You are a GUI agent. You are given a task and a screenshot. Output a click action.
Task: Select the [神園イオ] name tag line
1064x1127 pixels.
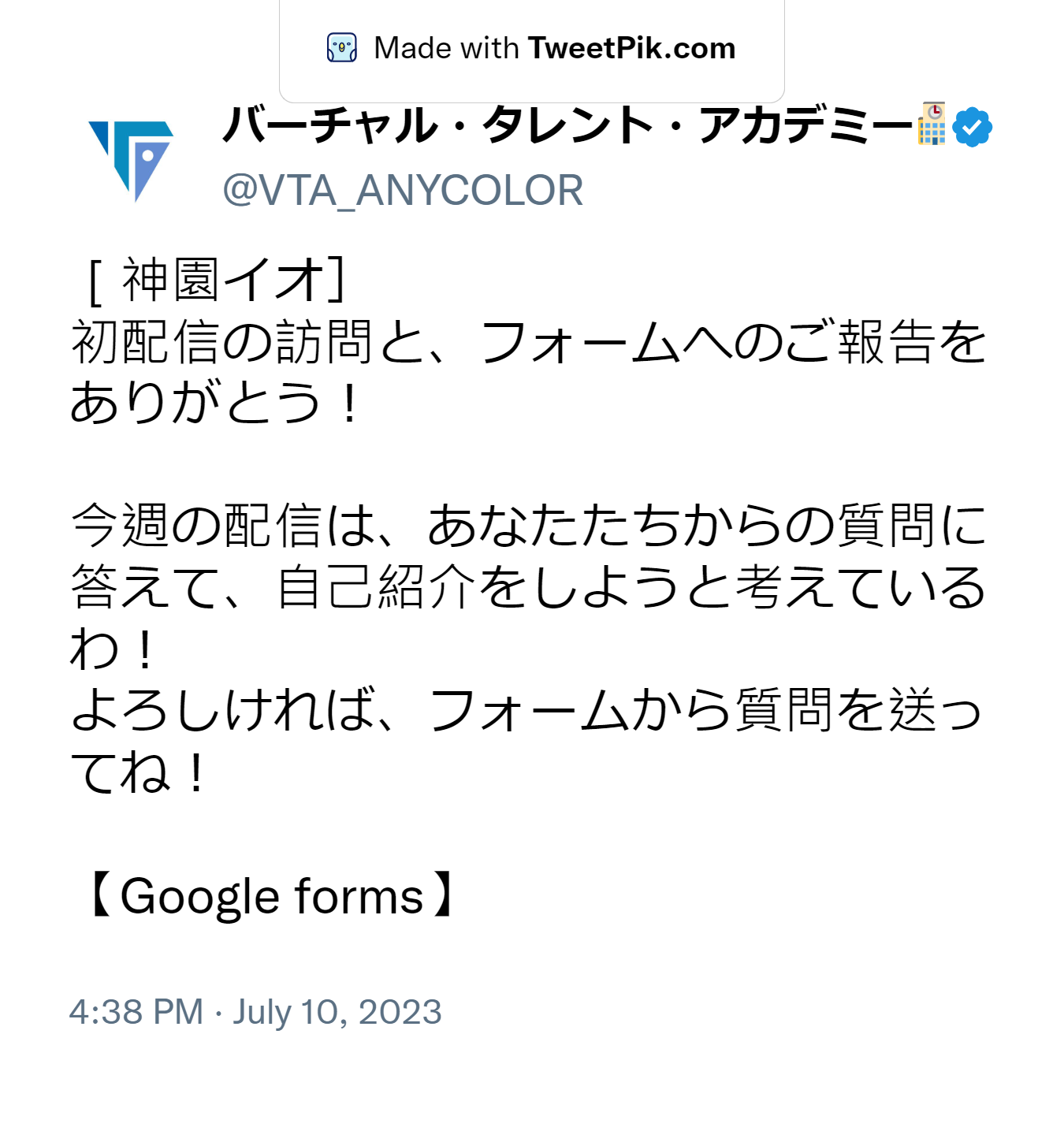(x=214, y=281)
